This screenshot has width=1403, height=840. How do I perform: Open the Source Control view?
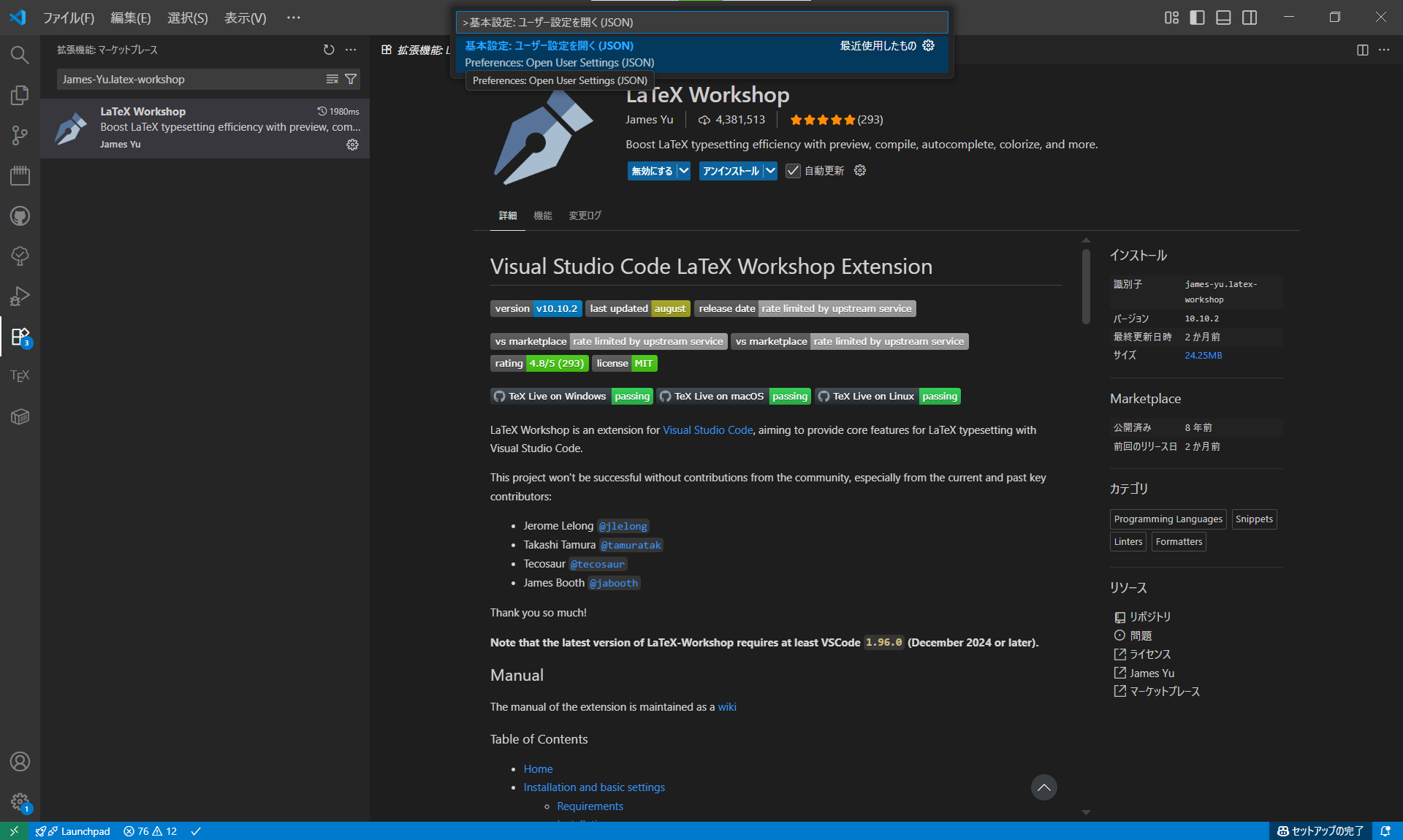tap(20, 135)
